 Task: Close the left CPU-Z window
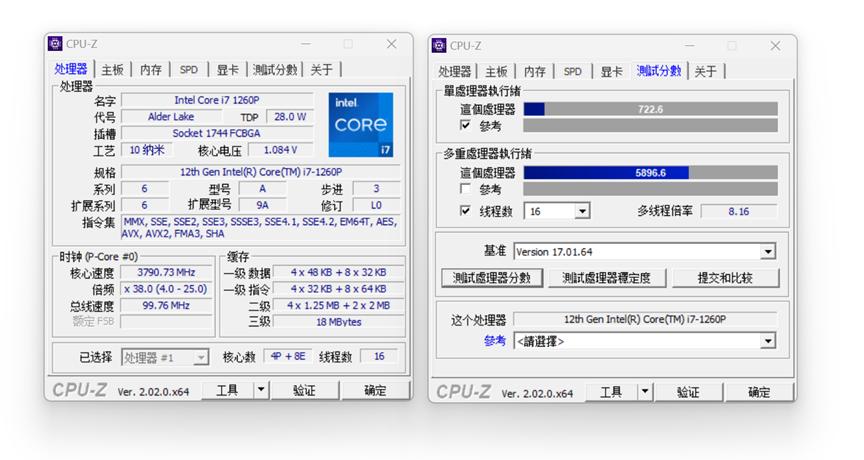pos(391,44)
